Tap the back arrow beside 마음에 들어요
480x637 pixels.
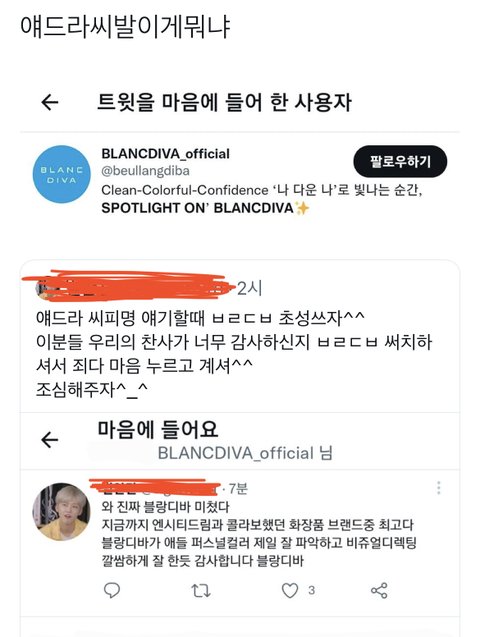50,440
